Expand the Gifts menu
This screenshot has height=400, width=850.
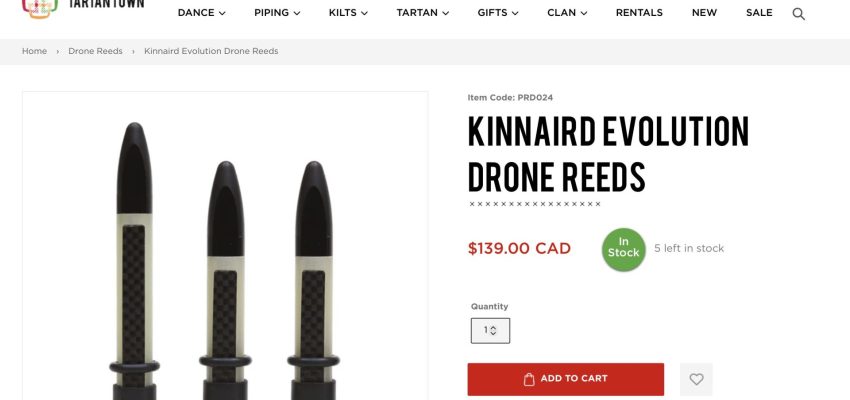coord(498,13)
